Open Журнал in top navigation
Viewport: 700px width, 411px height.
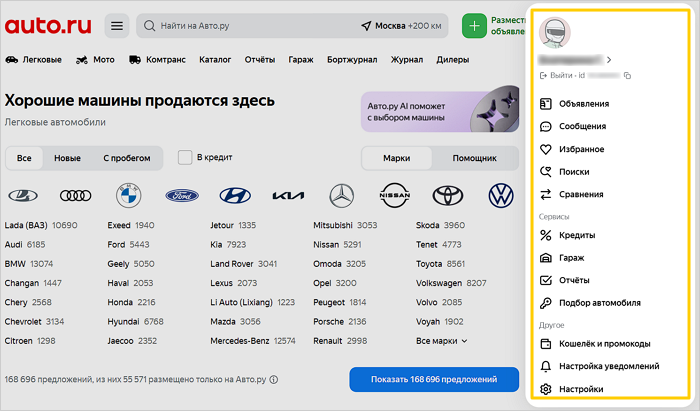tap(407, 60)
